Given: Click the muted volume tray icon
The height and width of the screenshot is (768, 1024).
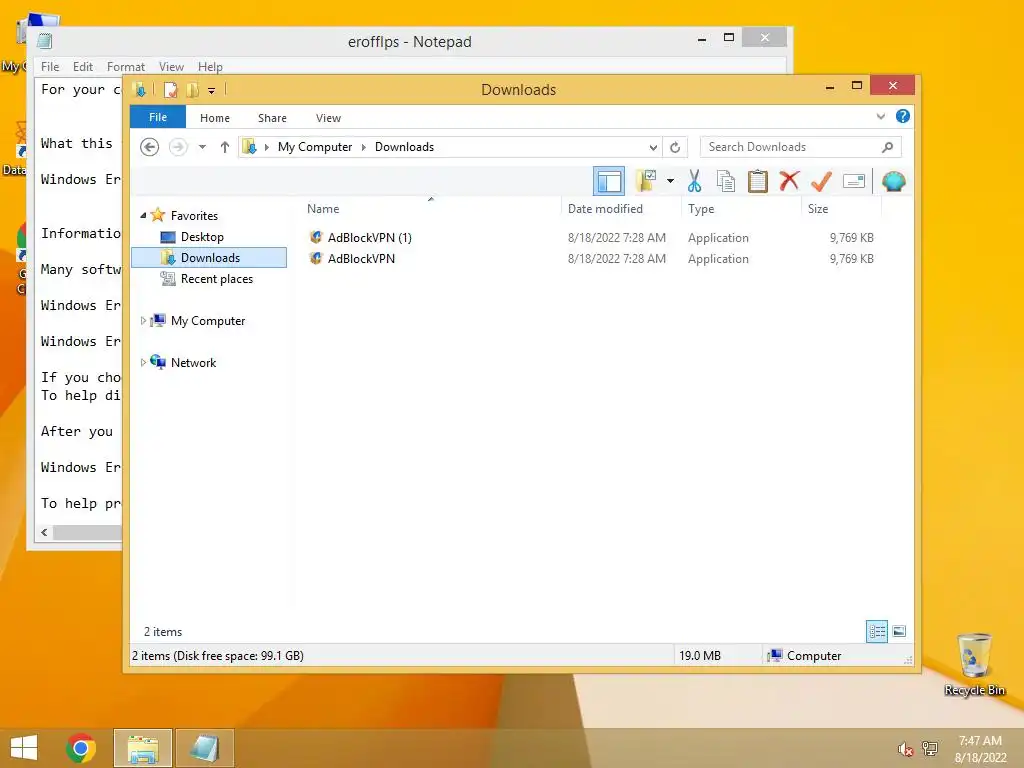Looking at the screenshot, I should 905,749.
